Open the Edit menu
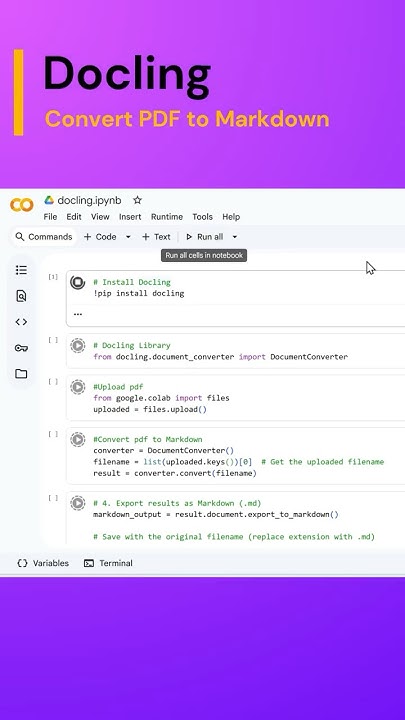 74,217
